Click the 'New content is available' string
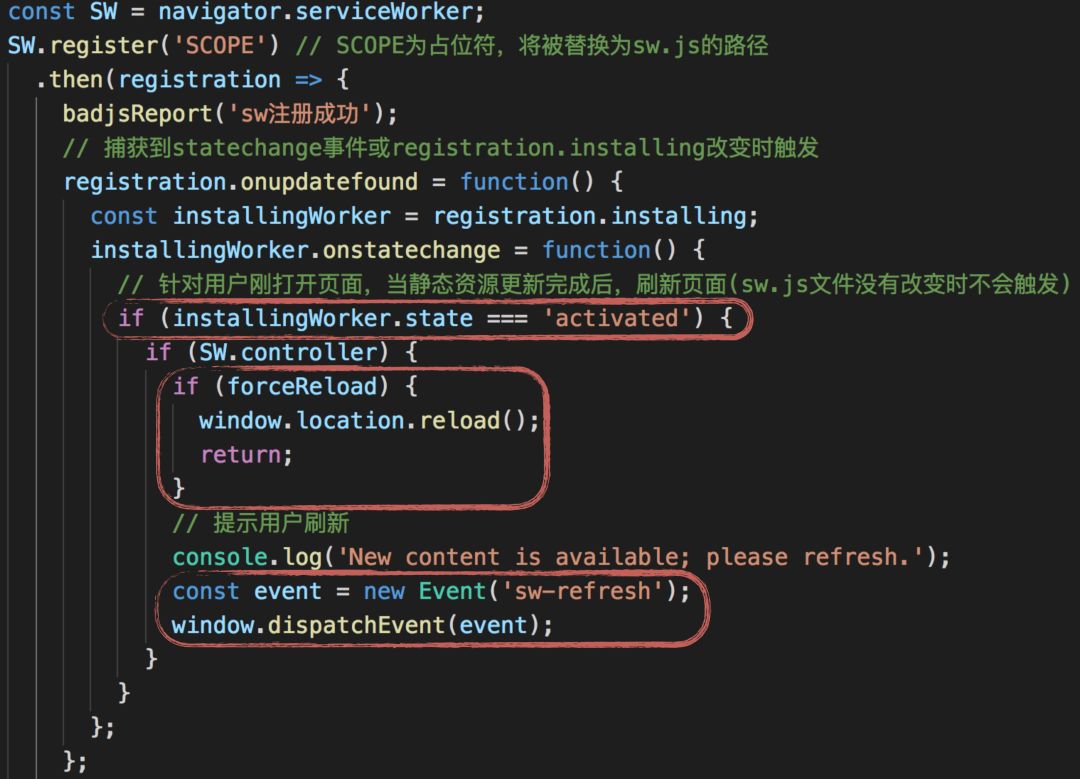 (630, 557)
